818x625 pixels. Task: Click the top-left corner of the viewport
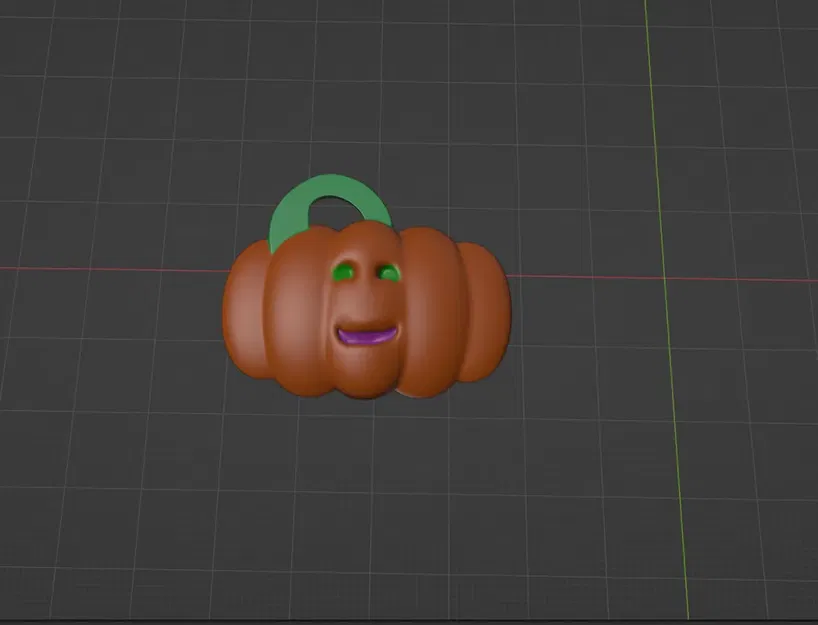click(x=10, y=10)
